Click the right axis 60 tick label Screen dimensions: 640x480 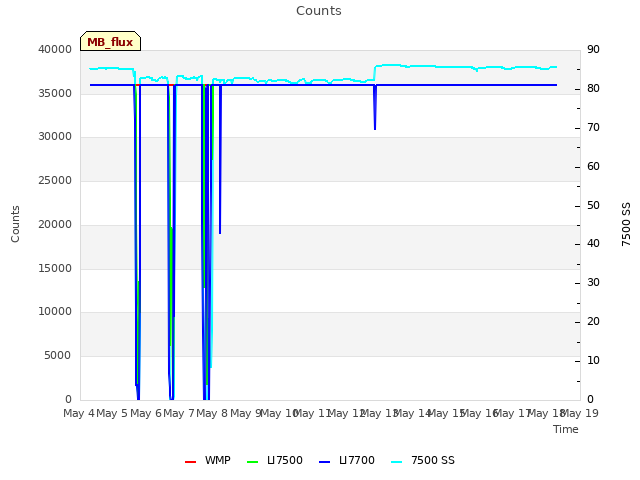593,167
